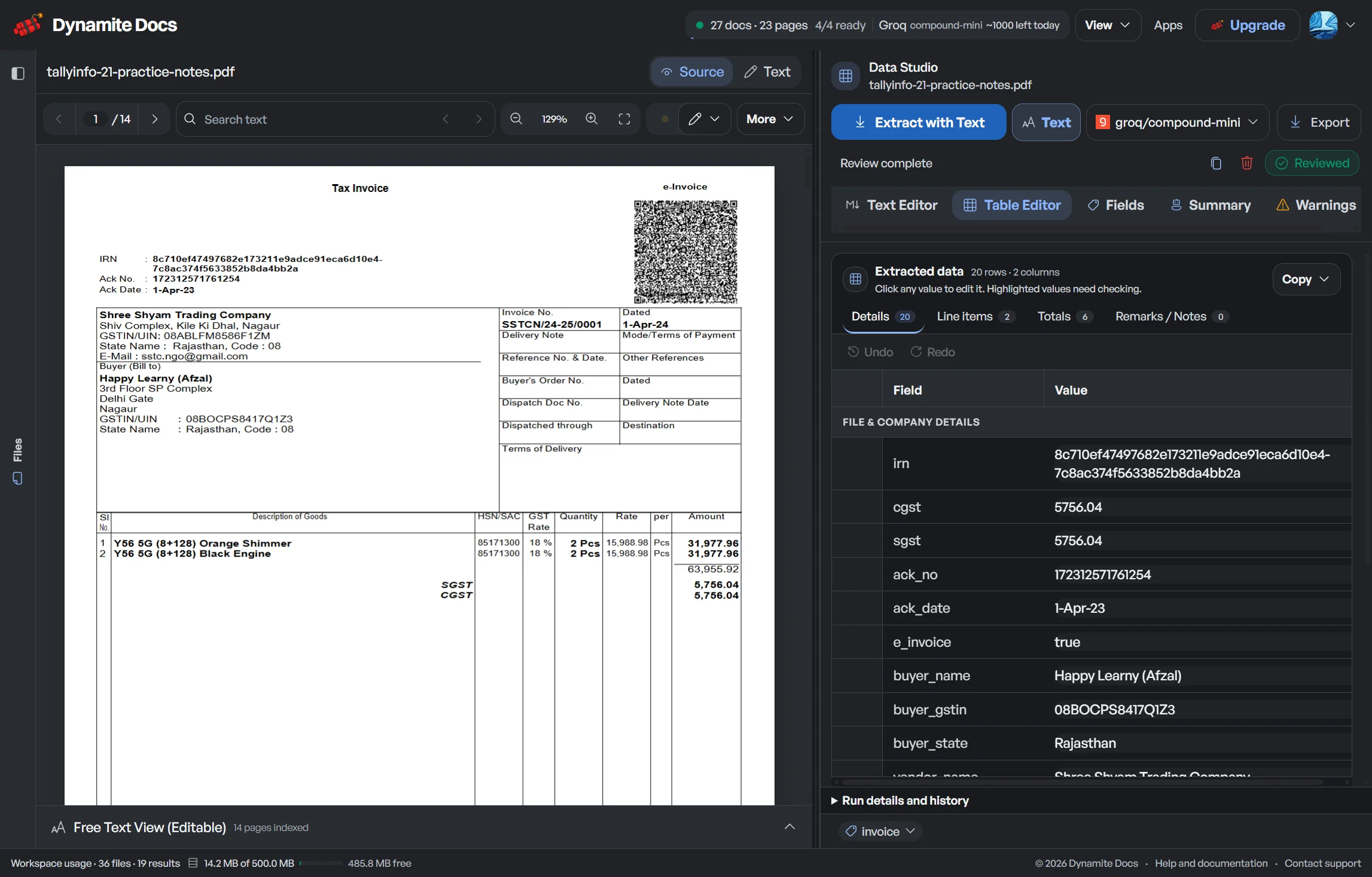Open the Summary tab

pyautogui.click(x=1211, y=205)
